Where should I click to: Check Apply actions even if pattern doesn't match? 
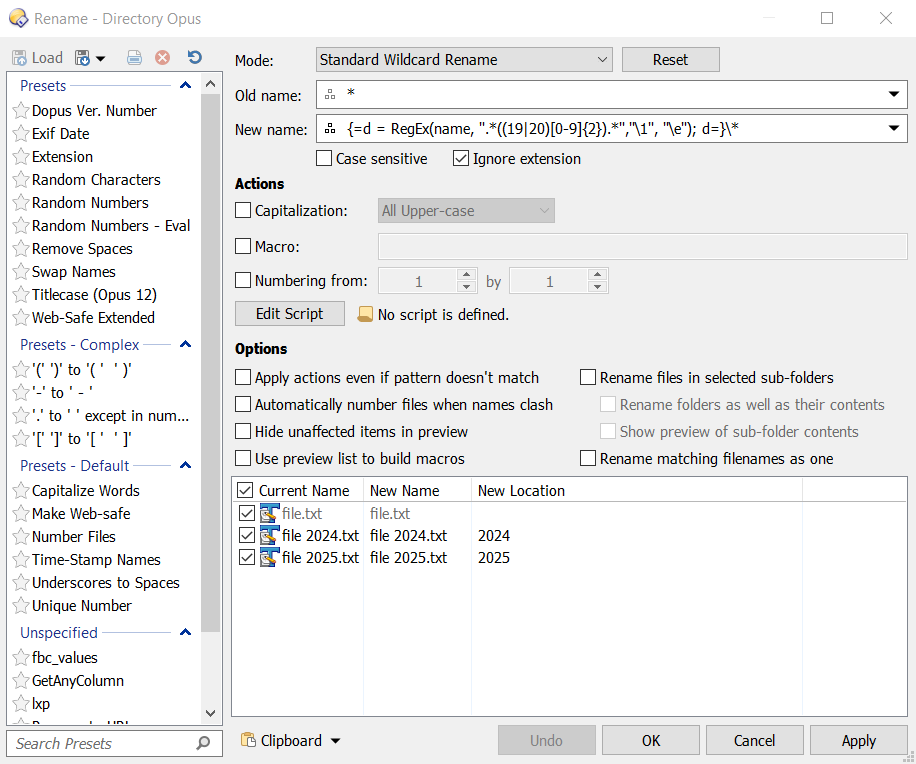click(243, 377)
